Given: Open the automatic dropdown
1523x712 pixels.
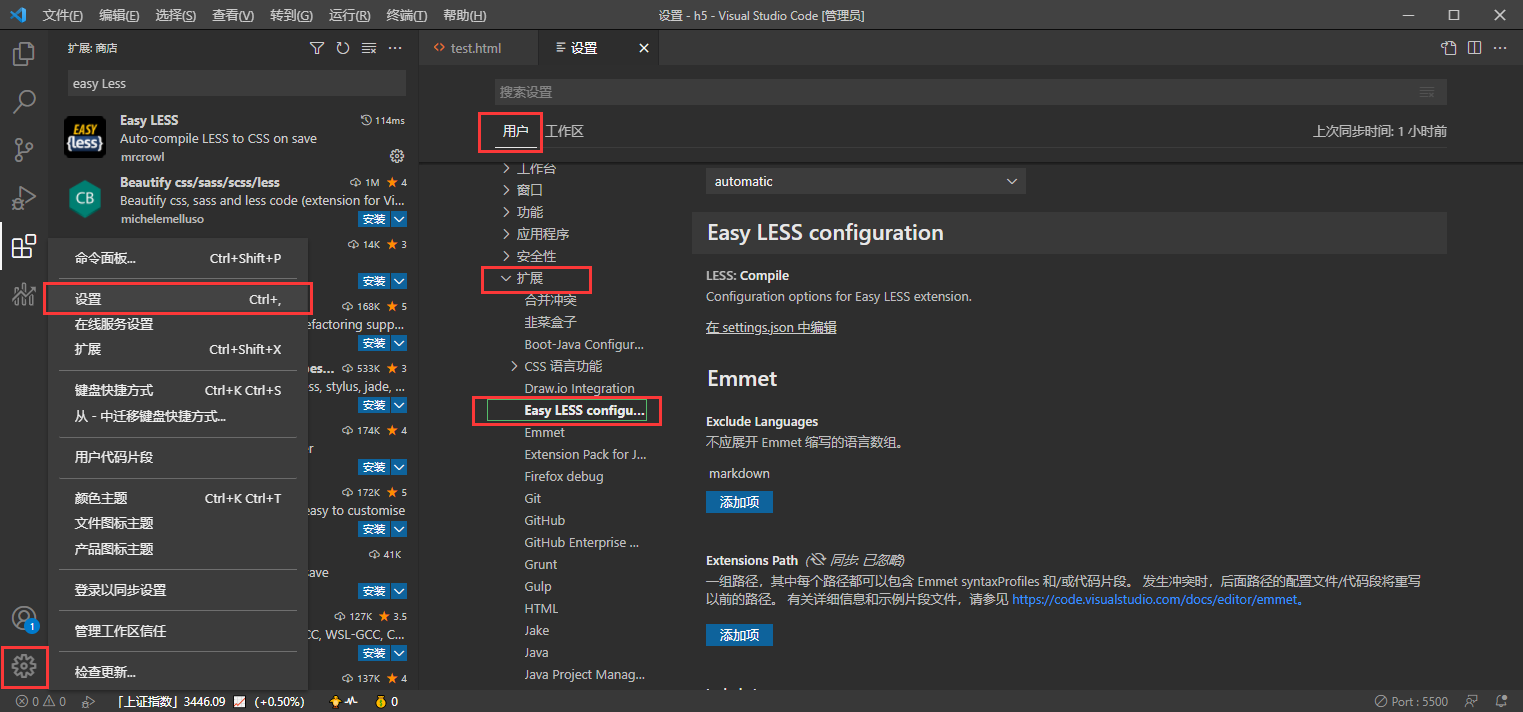Looking at the screenshot, I should coord(866,182).
